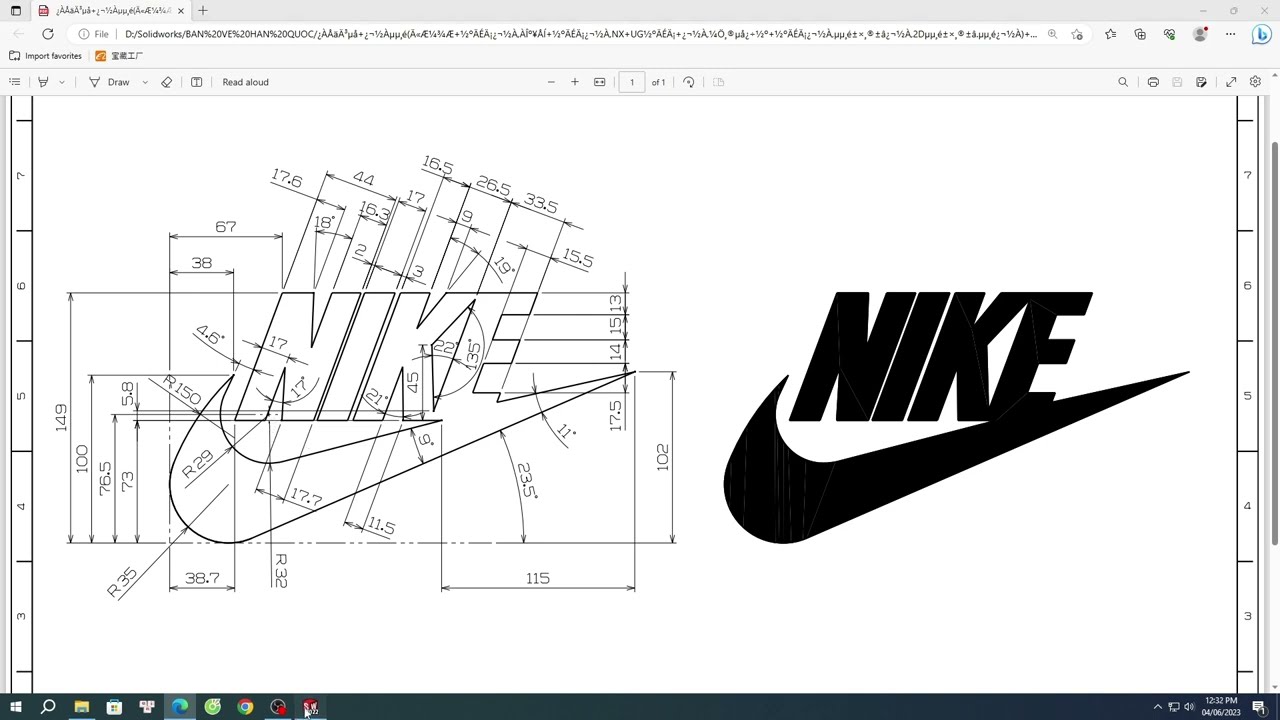Screen dimensions: 1280x720
Task: Open the Bing Copilot sidebar button
Action: [x=1261, y=34]
